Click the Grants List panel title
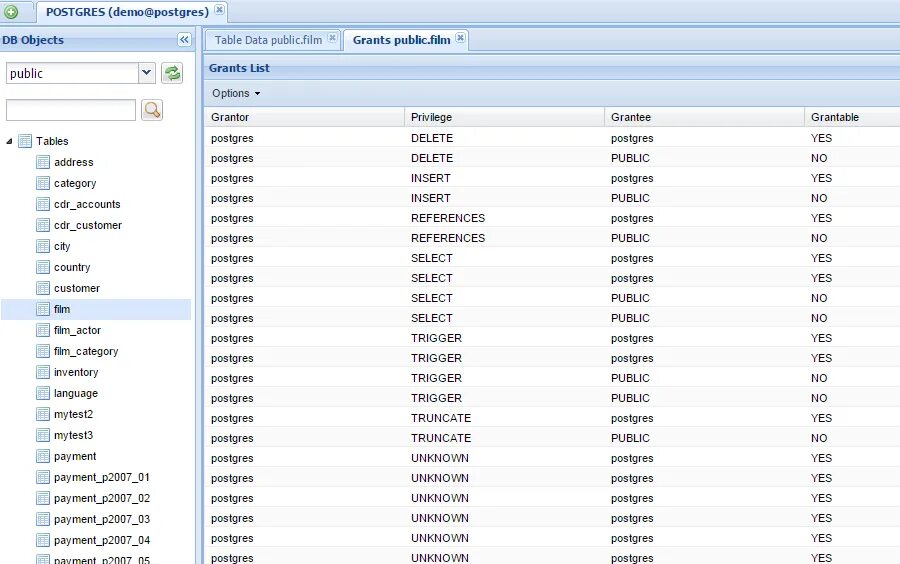This screenshot has height=564, width=900. [239, 68]
